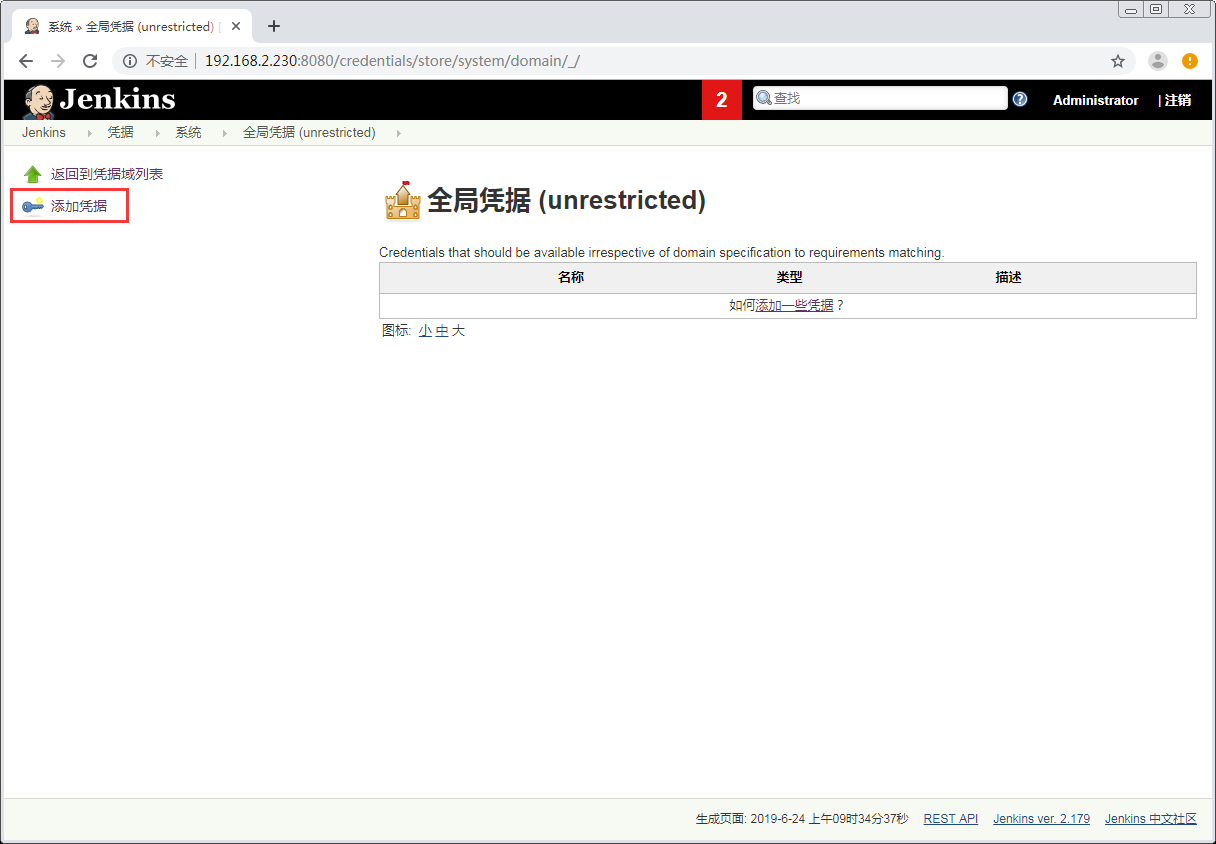Screen dimensions: 1216x844
Task: Reload the page with the refresh icon
Action: pos(90,61)
